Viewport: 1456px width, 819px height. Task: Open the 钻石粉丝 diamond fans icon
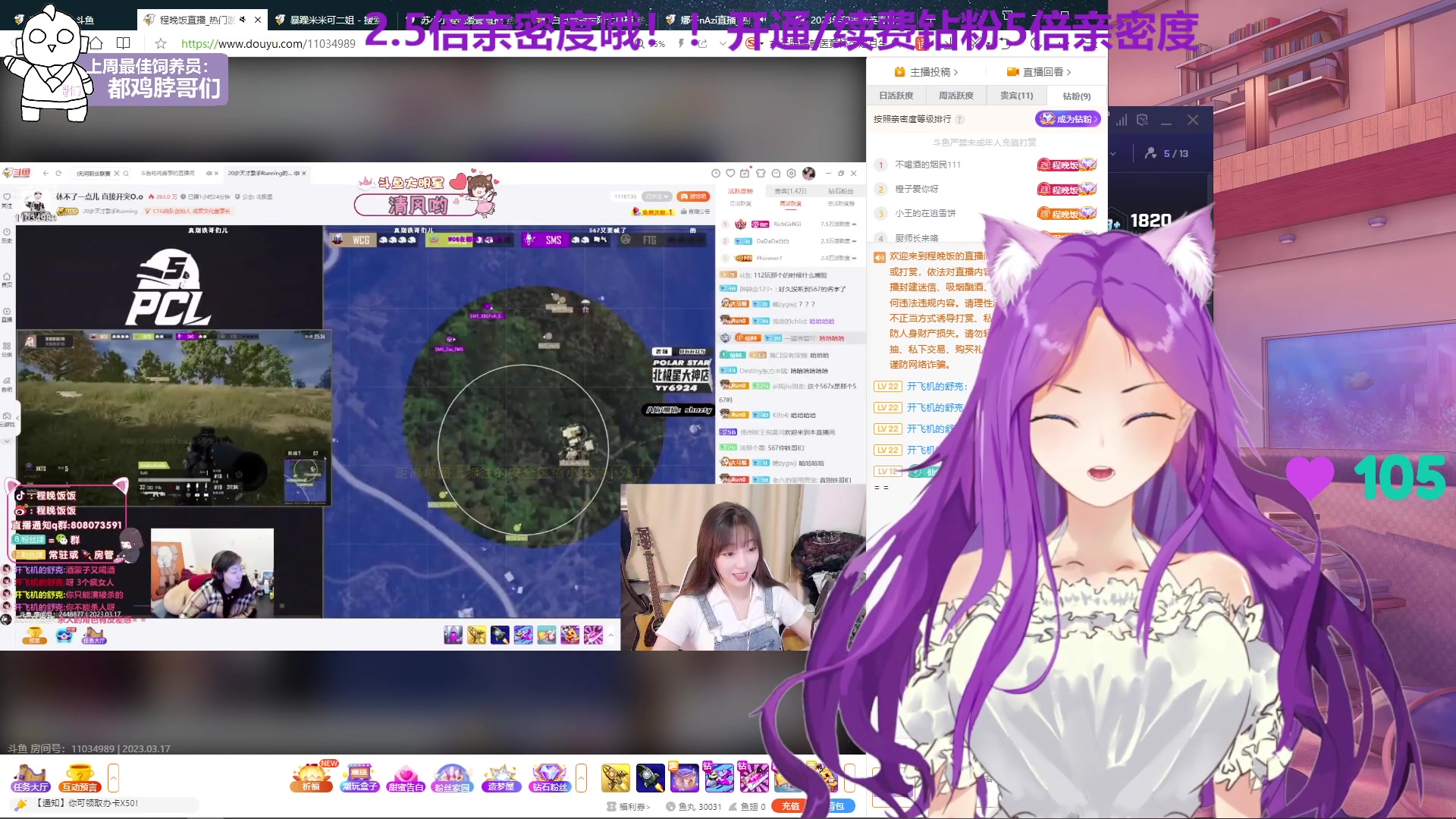550,777
